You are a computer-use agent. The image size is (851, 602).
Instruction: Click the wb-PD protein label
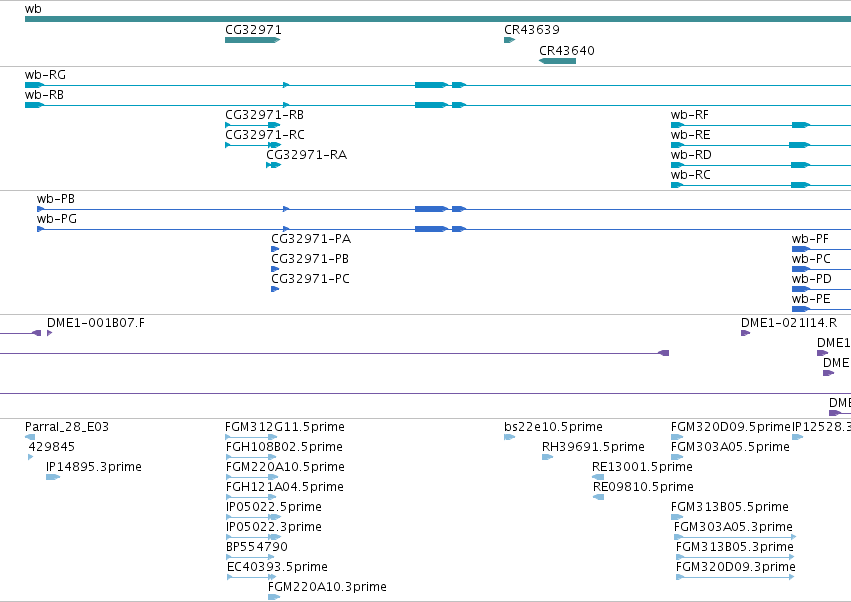(811, 279)
